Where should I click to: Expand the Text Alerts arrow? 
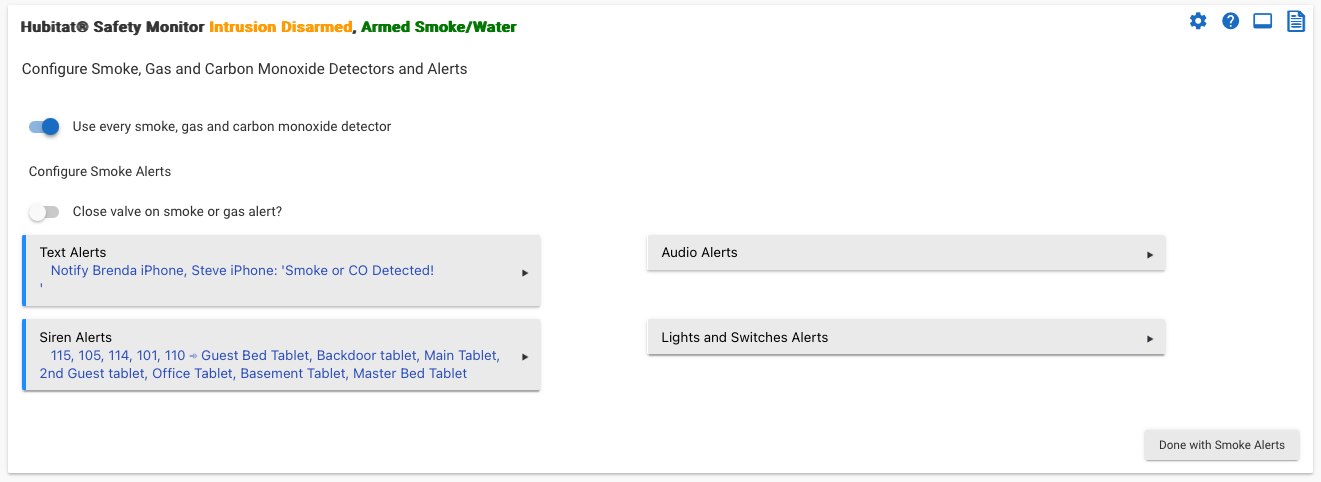(525, 272)
